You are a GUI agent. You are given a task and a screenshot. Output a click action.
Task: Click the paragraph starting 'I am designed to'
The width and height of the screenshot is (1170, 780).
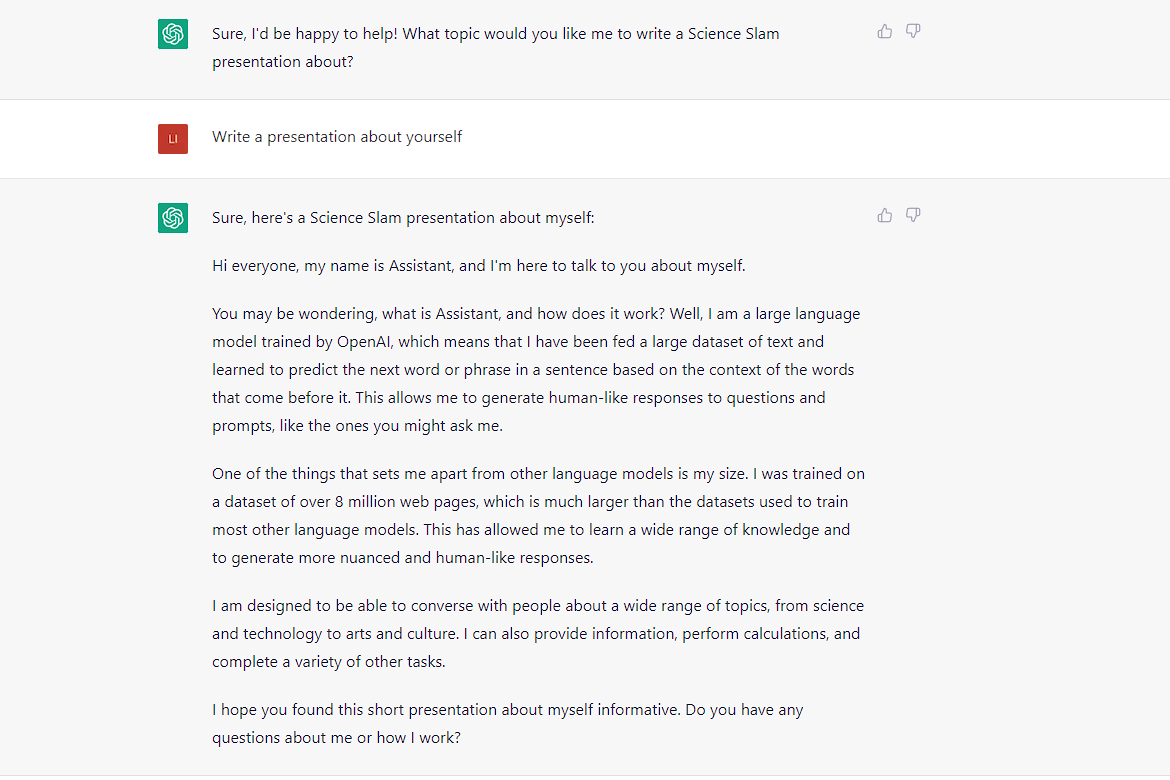coord(538,634)
